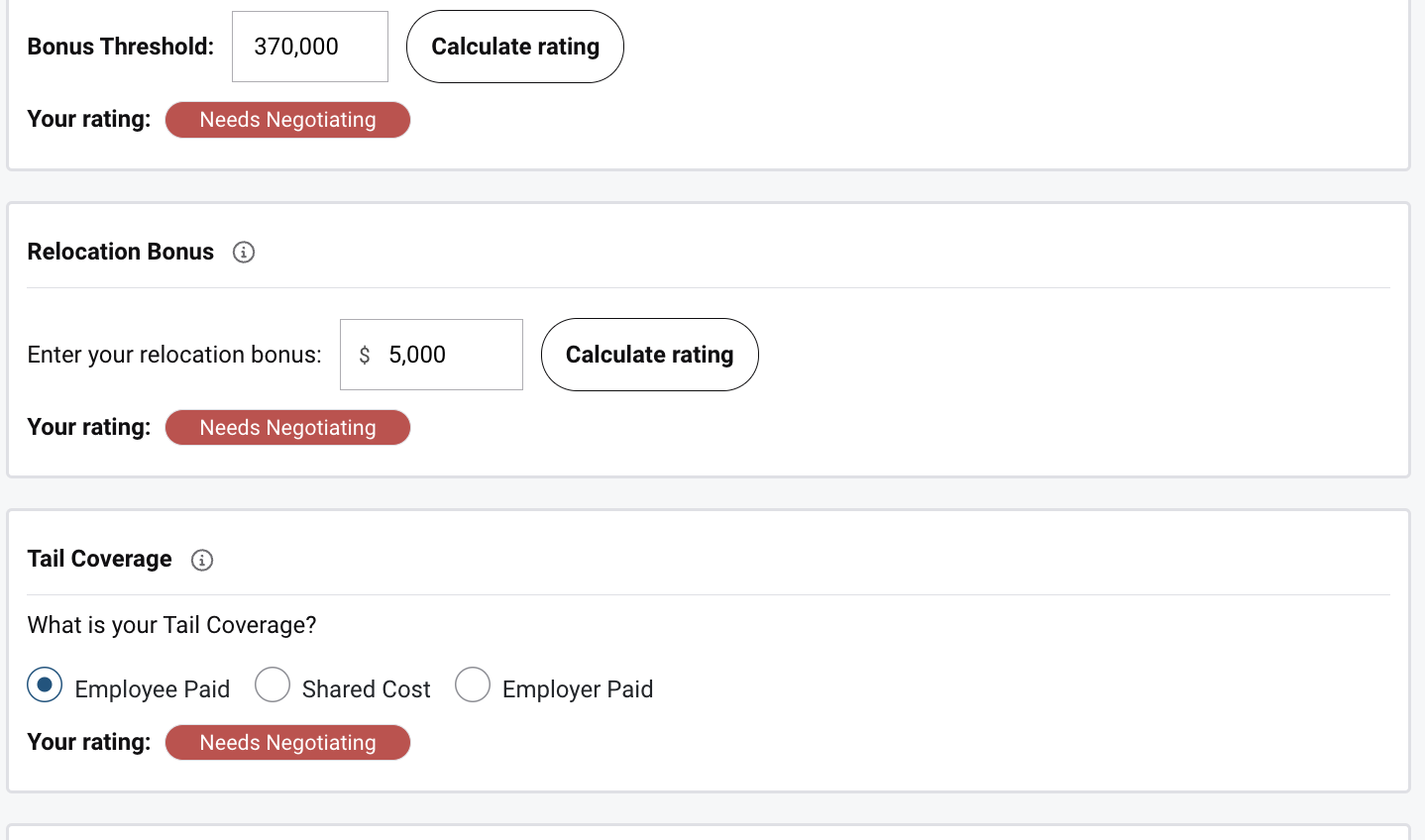Click the "Enter your relocation bonus:" label

pyautogui.click(x=174, y=355)
